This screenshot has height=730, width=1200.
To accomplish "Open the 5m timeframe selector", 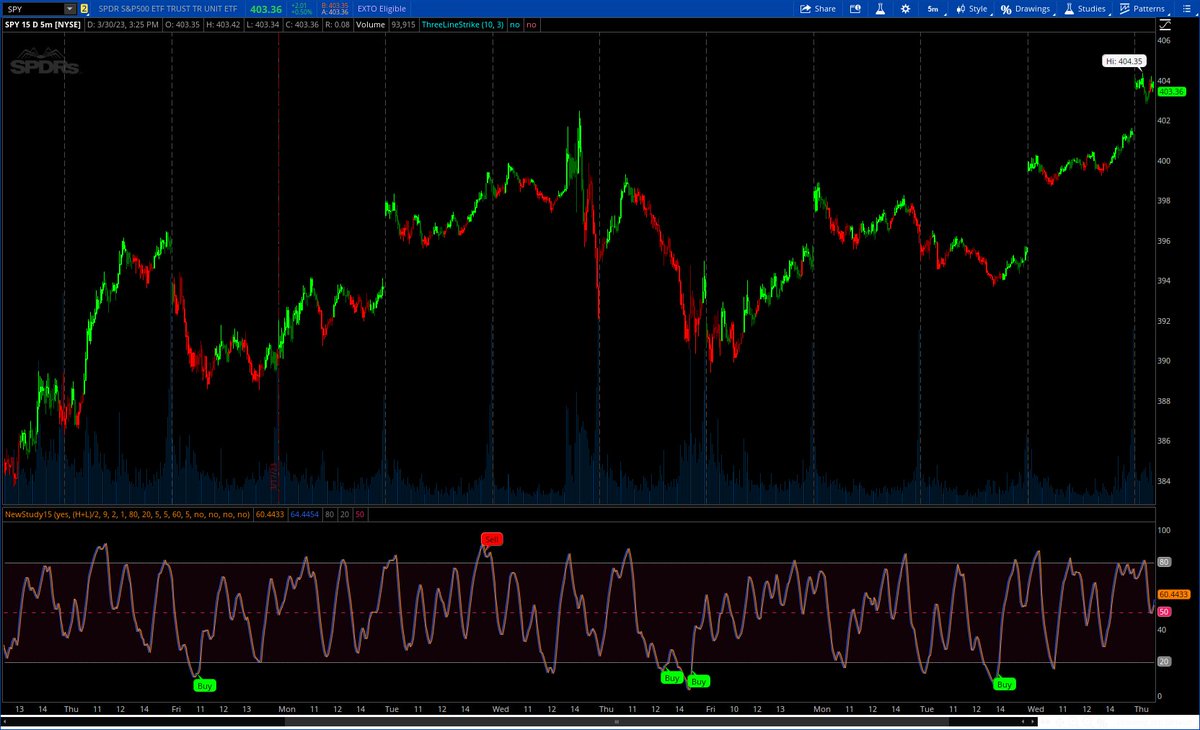I will point(933,8).
